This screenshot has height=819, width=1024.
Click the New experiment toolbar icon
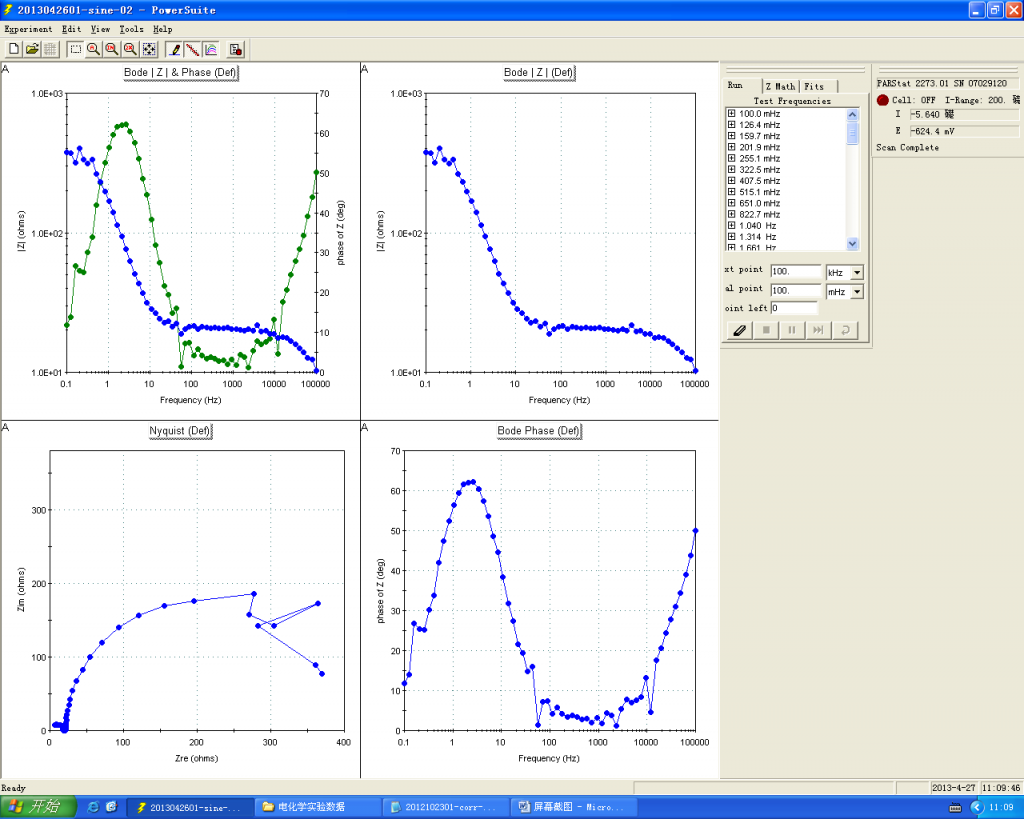14,49
